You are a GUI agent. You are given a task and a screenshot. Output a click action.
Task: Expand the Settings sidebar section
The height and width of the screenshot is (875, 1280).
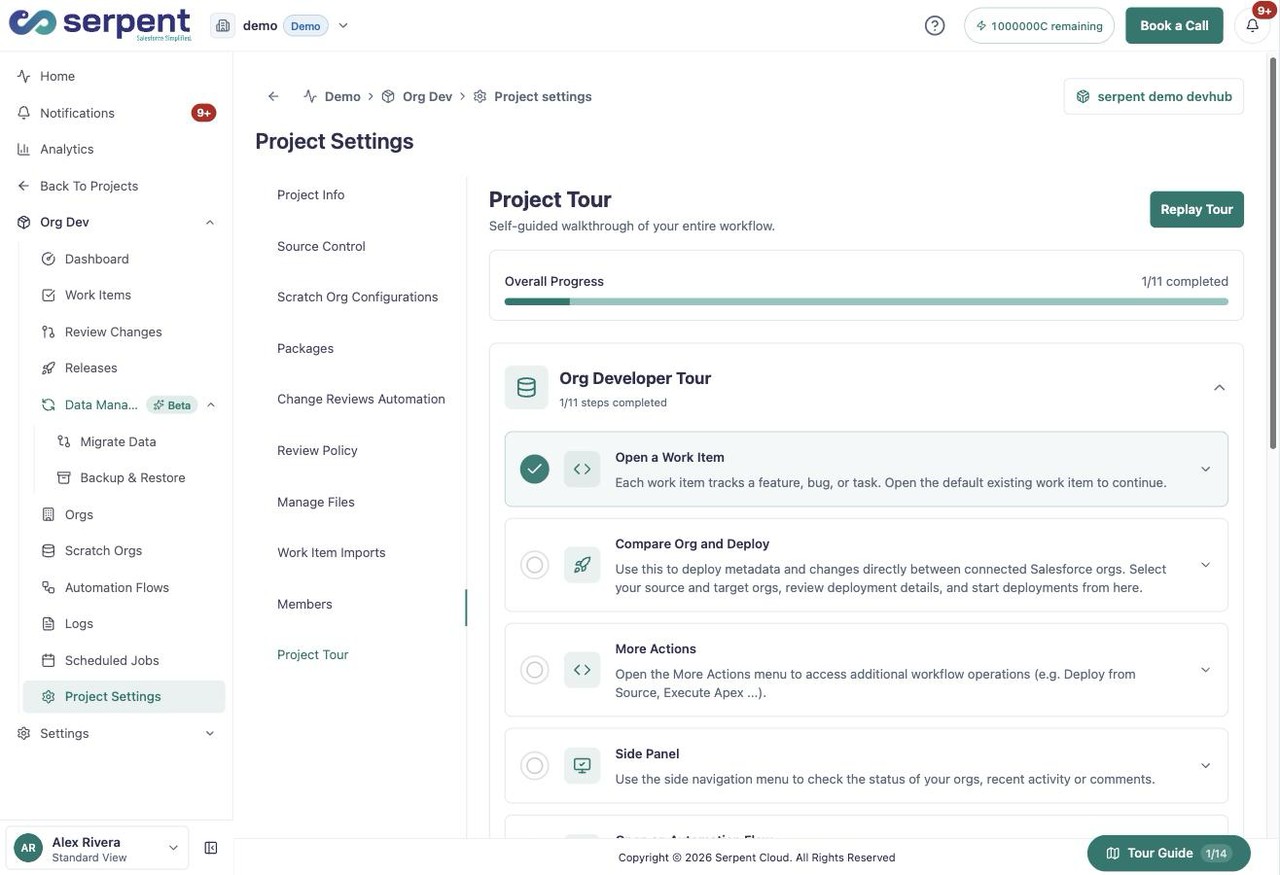210,733
